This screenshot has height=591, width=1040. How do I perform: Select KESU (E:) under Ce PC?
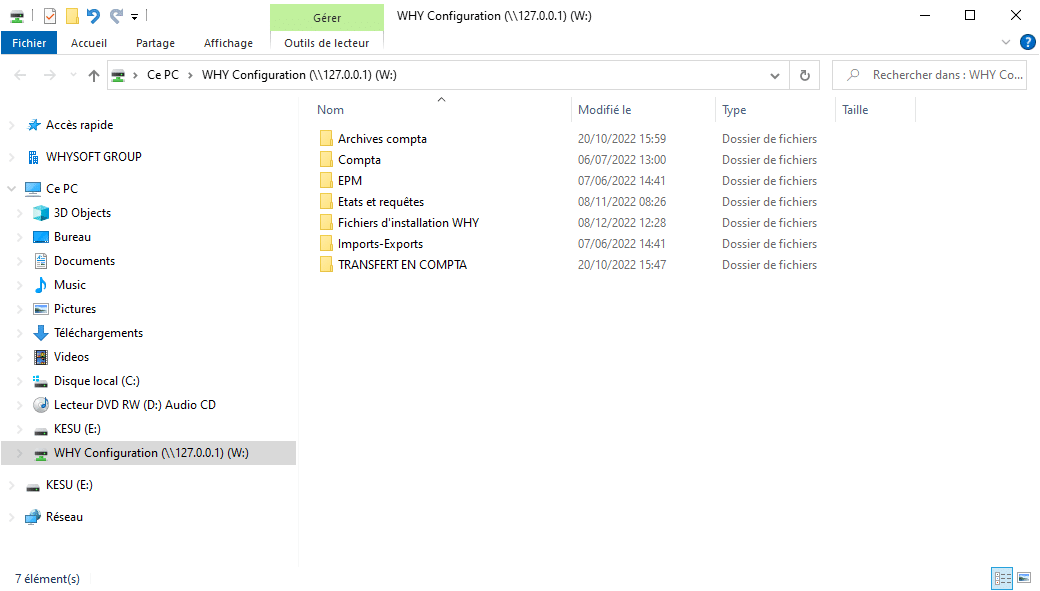coord(77,428)
